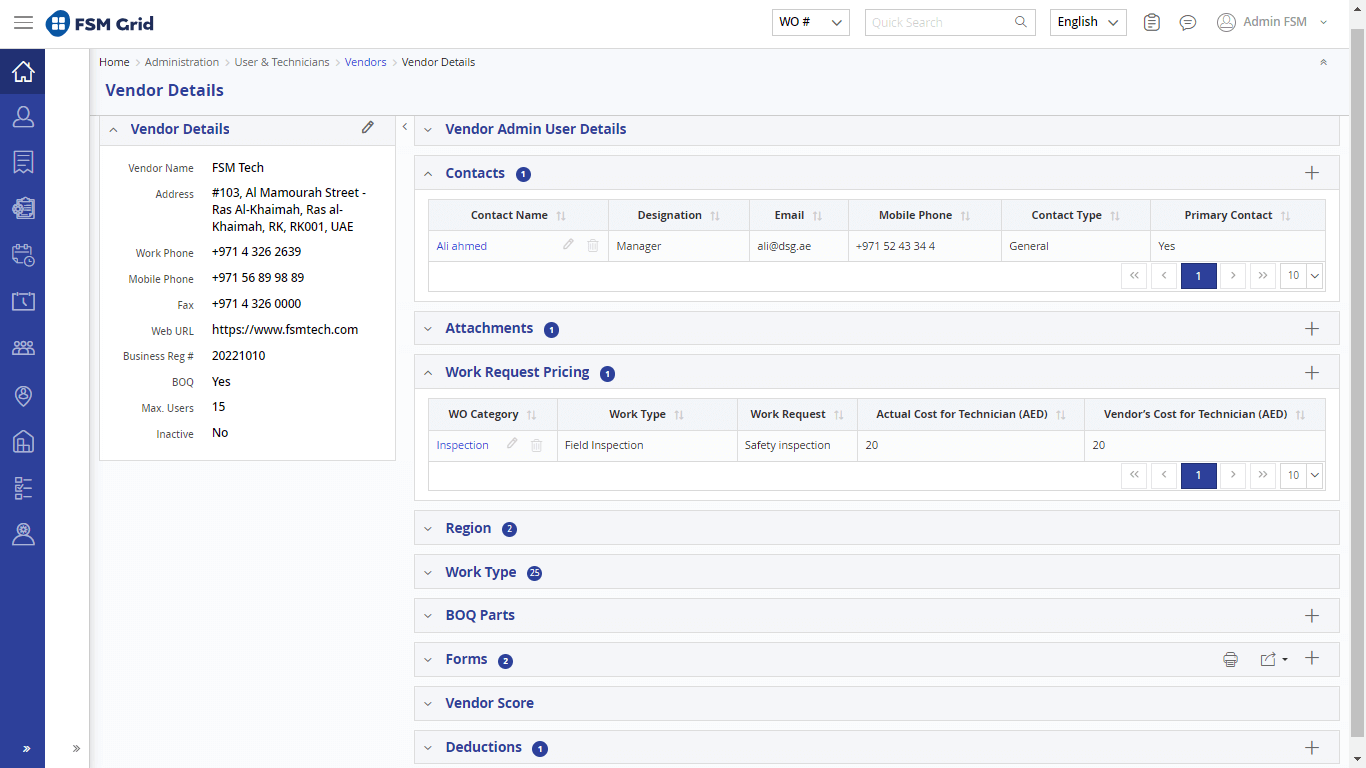Screen dimensions: 1366x768
Task: Open the clipboard icon in header
Action: 1152,22
